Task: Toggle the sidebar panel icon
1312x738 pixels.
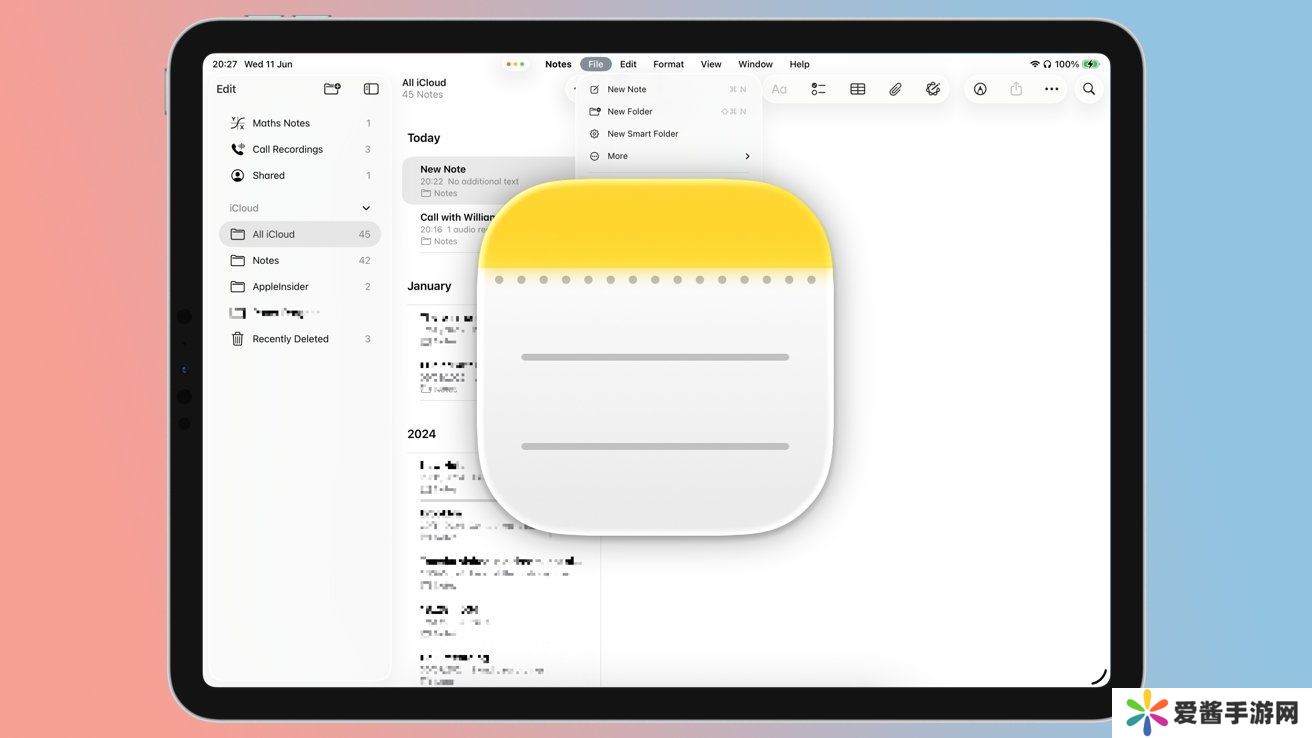Action: tap(371, 89)
